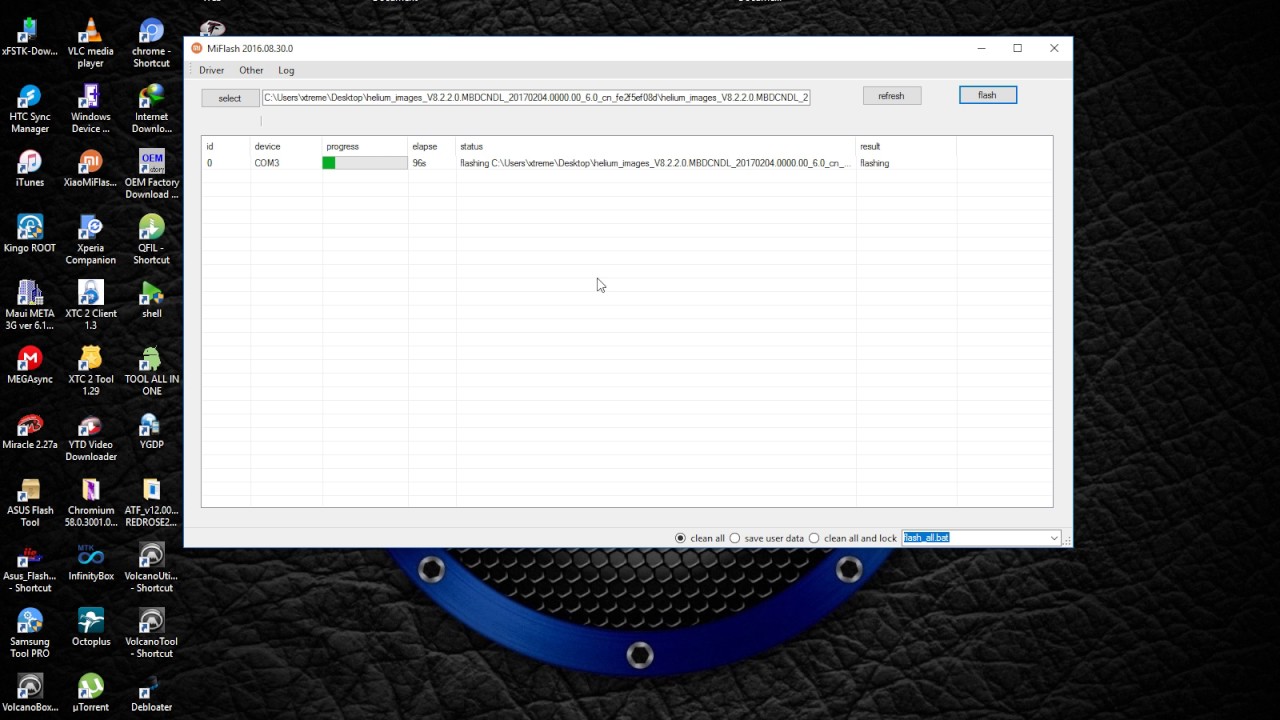Open Xperia Companion icon
Screen dimensions: 1280x720
coord(91,240)
